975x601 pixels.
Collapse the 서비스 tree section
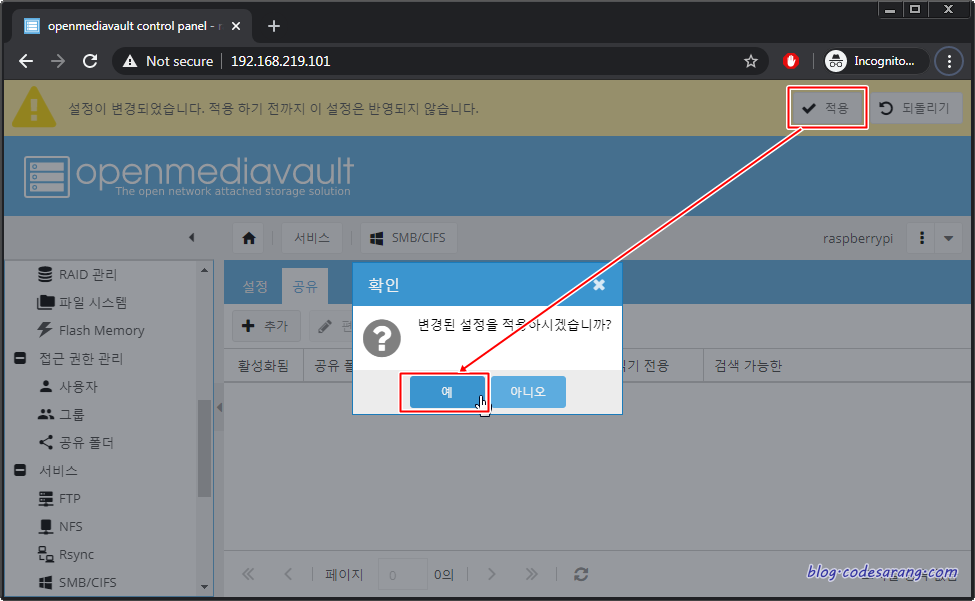click(x=20, y=470)
